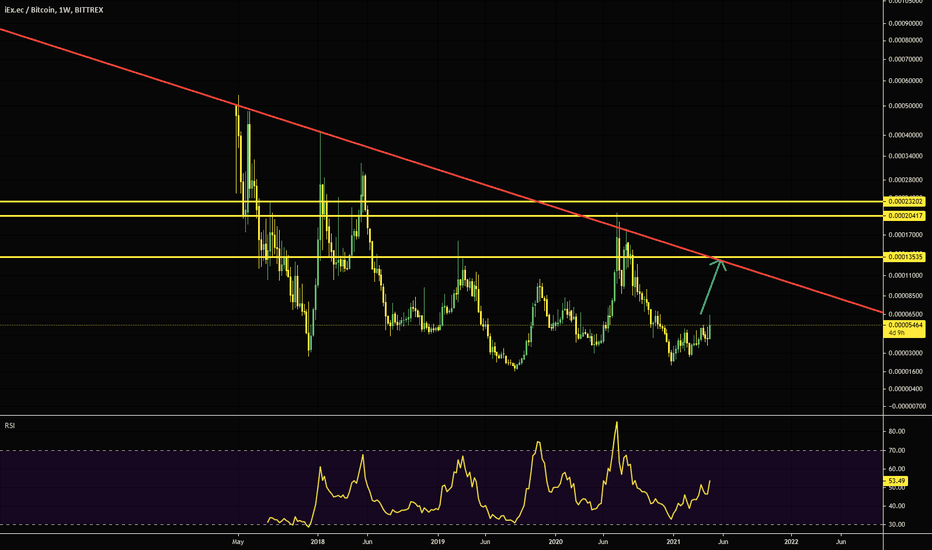Click the Jun label between 2018 and 2019
932x550 pixels.
[x=367, y=542]
